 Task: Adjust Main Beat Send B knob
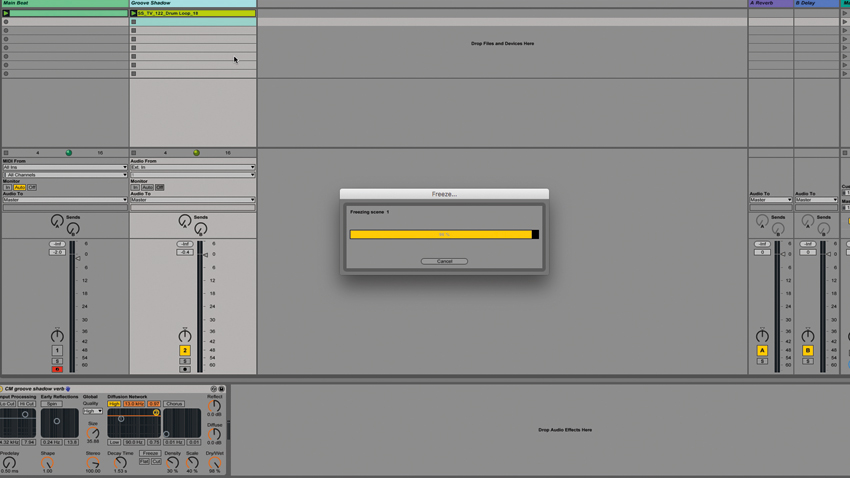[73, 229]
